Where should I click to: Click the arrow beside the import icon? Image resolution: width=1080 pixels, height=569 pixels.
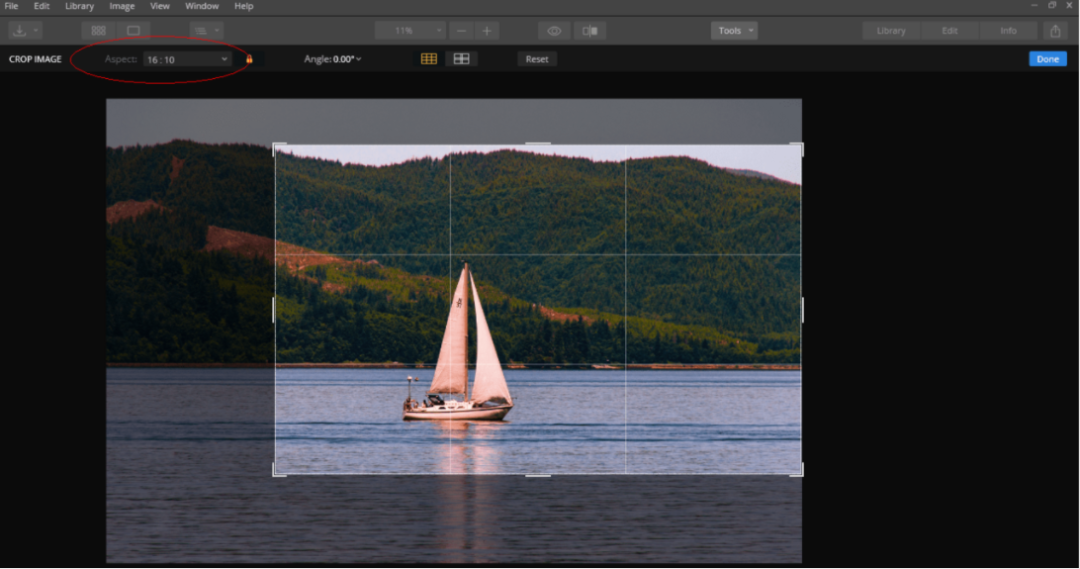[36, 31]
